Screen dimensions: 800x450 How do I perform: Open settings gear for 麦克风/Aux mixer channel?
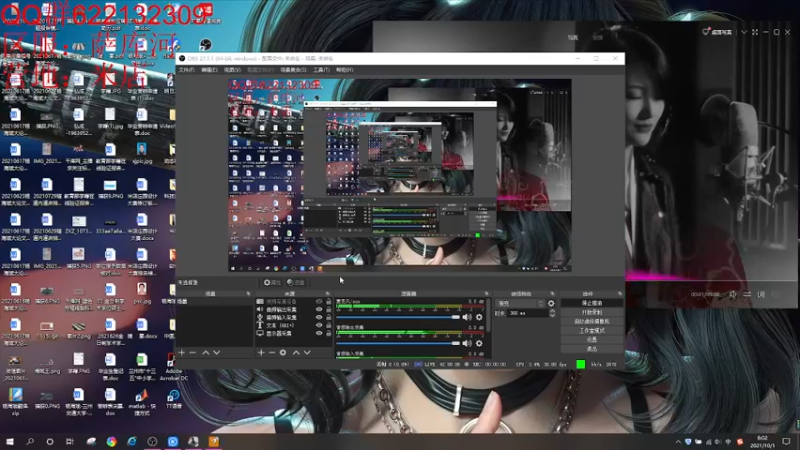coord(479,317)
